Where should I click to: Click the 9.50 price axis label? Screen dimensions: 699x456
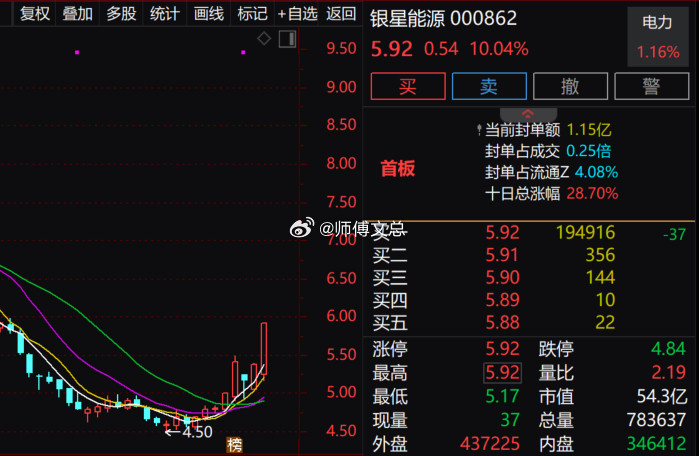tap(341, 48)
